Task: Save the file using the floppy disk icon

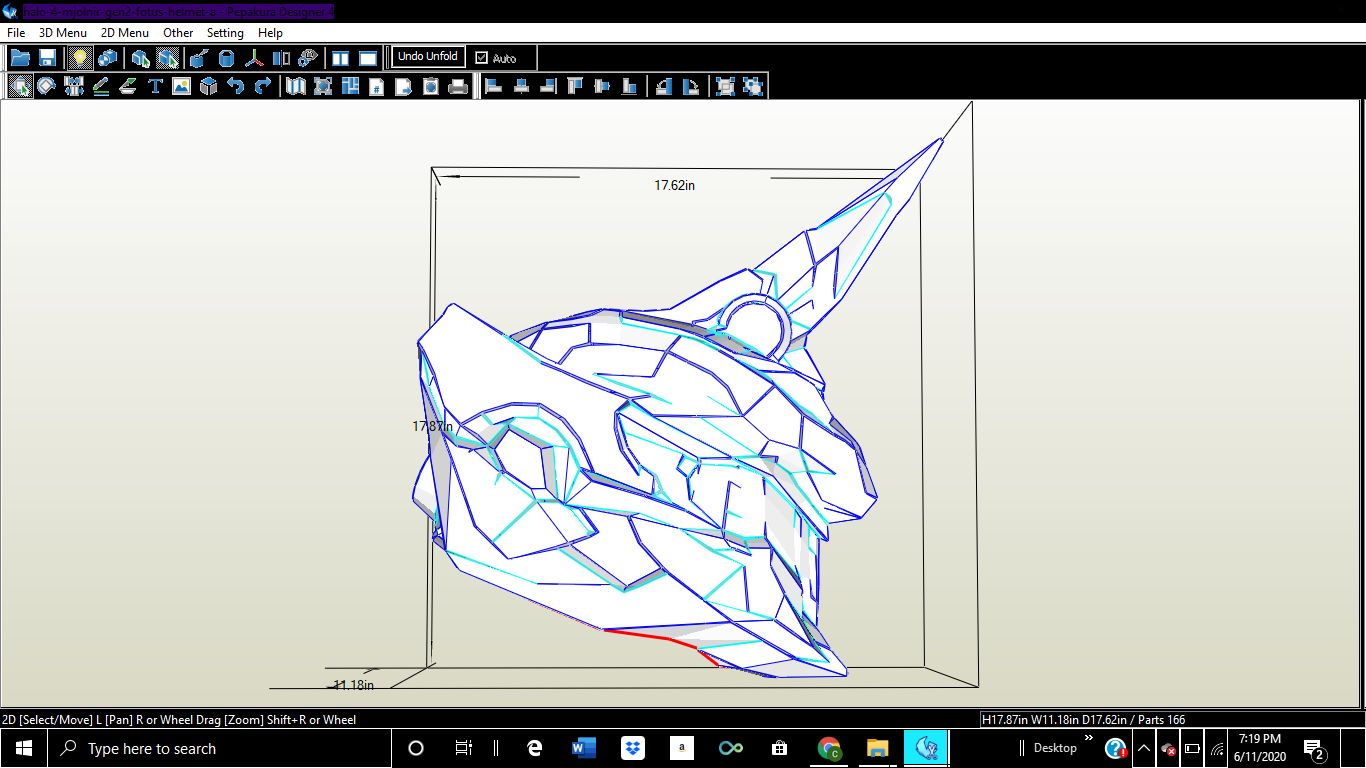Action: click(x=47, y=58)
